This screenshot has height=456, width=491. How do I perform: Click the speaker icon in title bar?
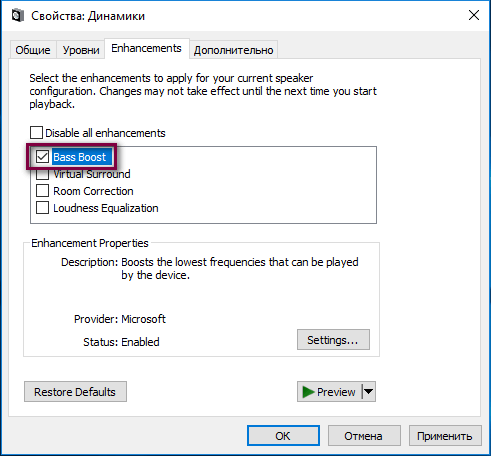[18, 16]
